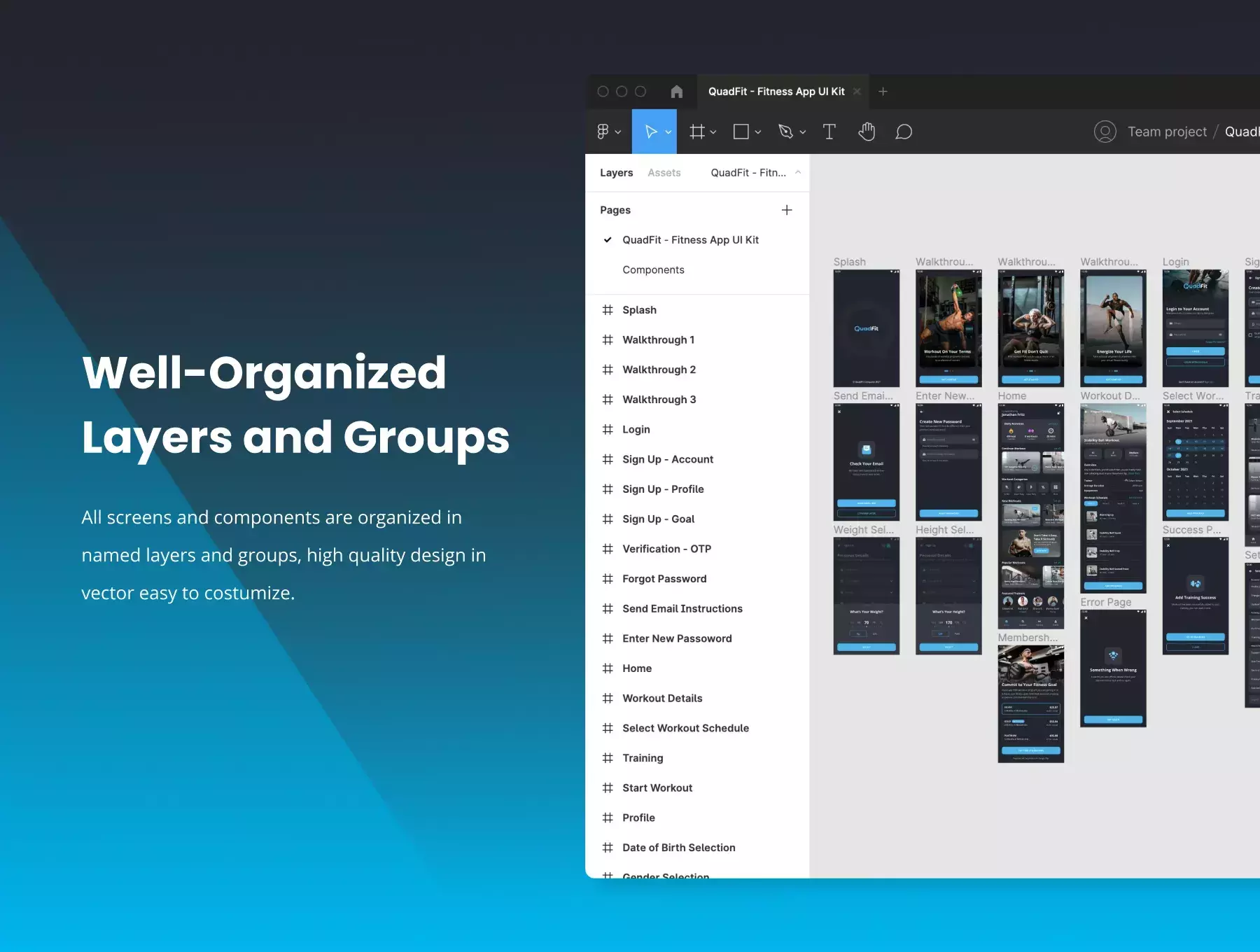
Task: Switch to the Assets tab
Action: pos(664,173)
